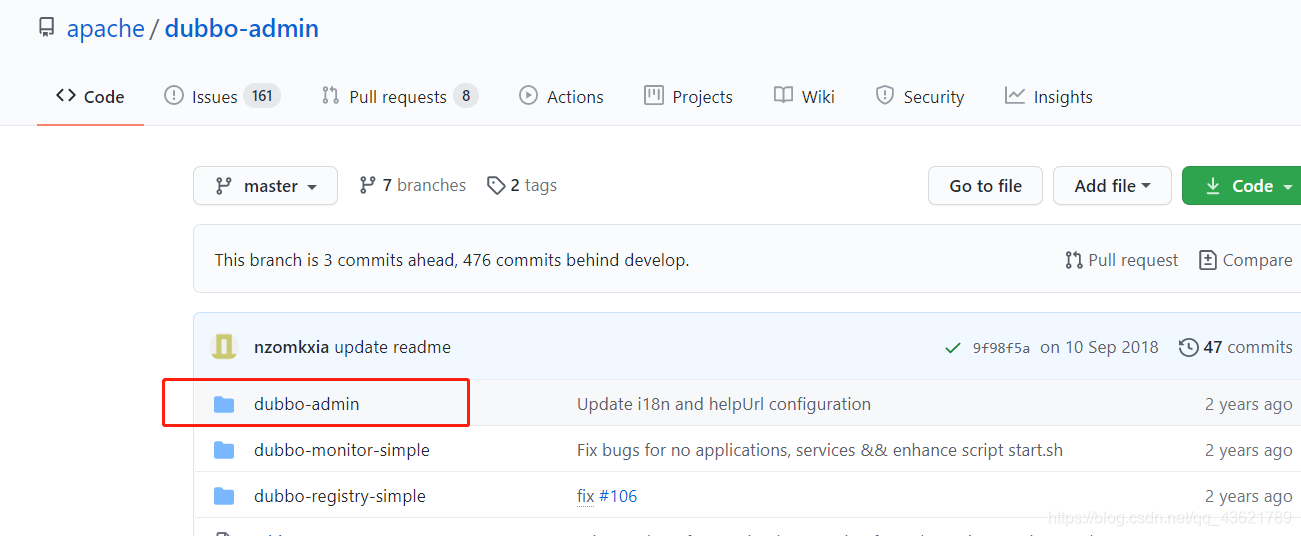The width and height of the screenshot is (1301, 536).
Task: Open 'Update i18n and helpUrl configuration' commit
Action: 724,404
